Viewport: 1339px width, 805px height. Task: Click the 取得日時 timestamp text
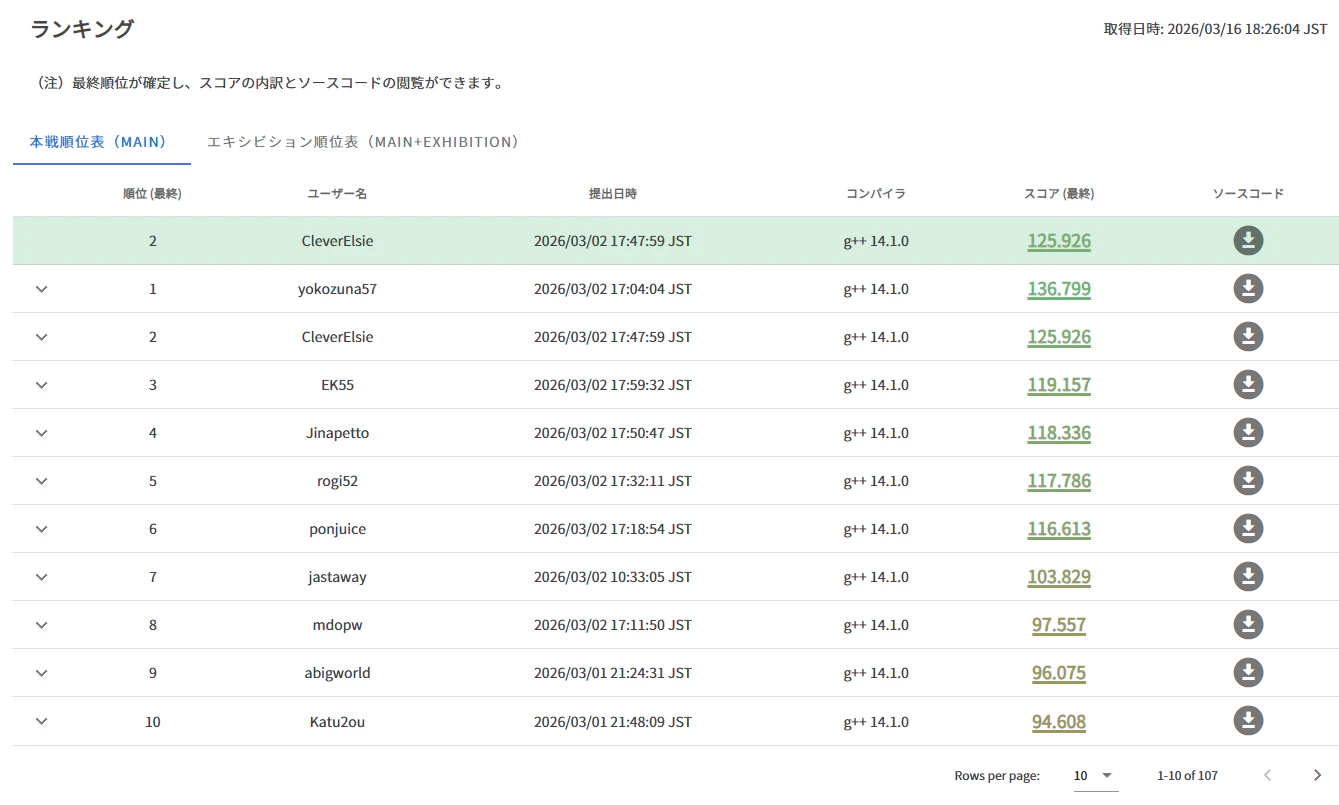pos(1215,29)
